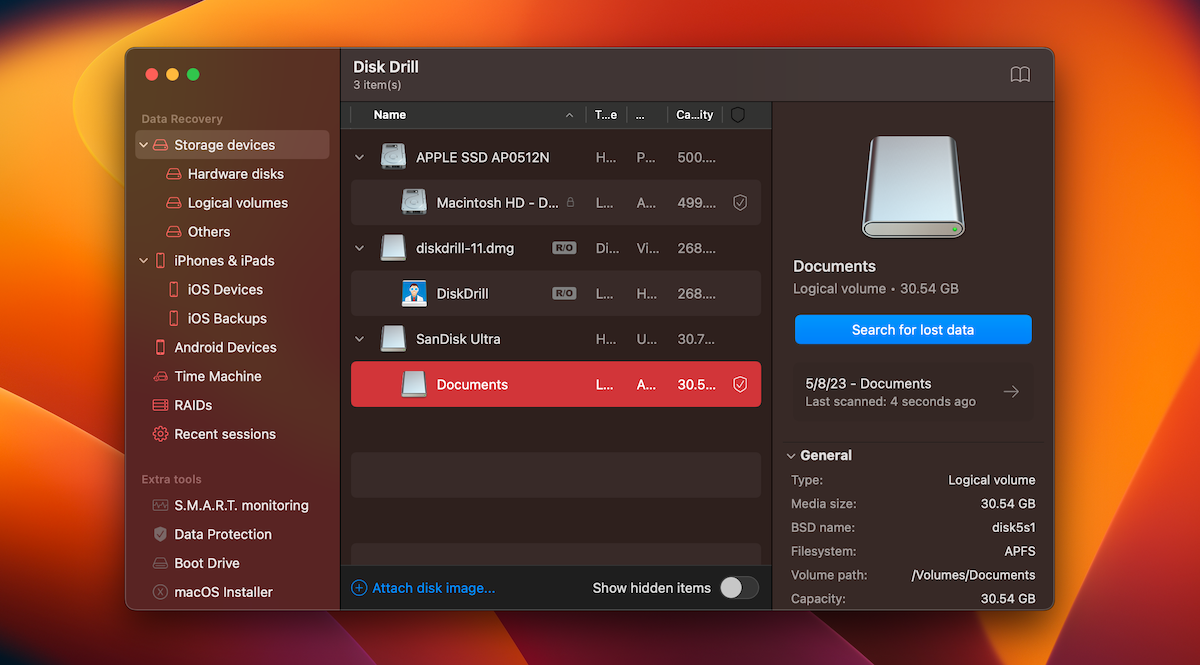This screenshot has width=1200, height=665.
Task: Select the Documents volume row
Action: coord(556,385)
